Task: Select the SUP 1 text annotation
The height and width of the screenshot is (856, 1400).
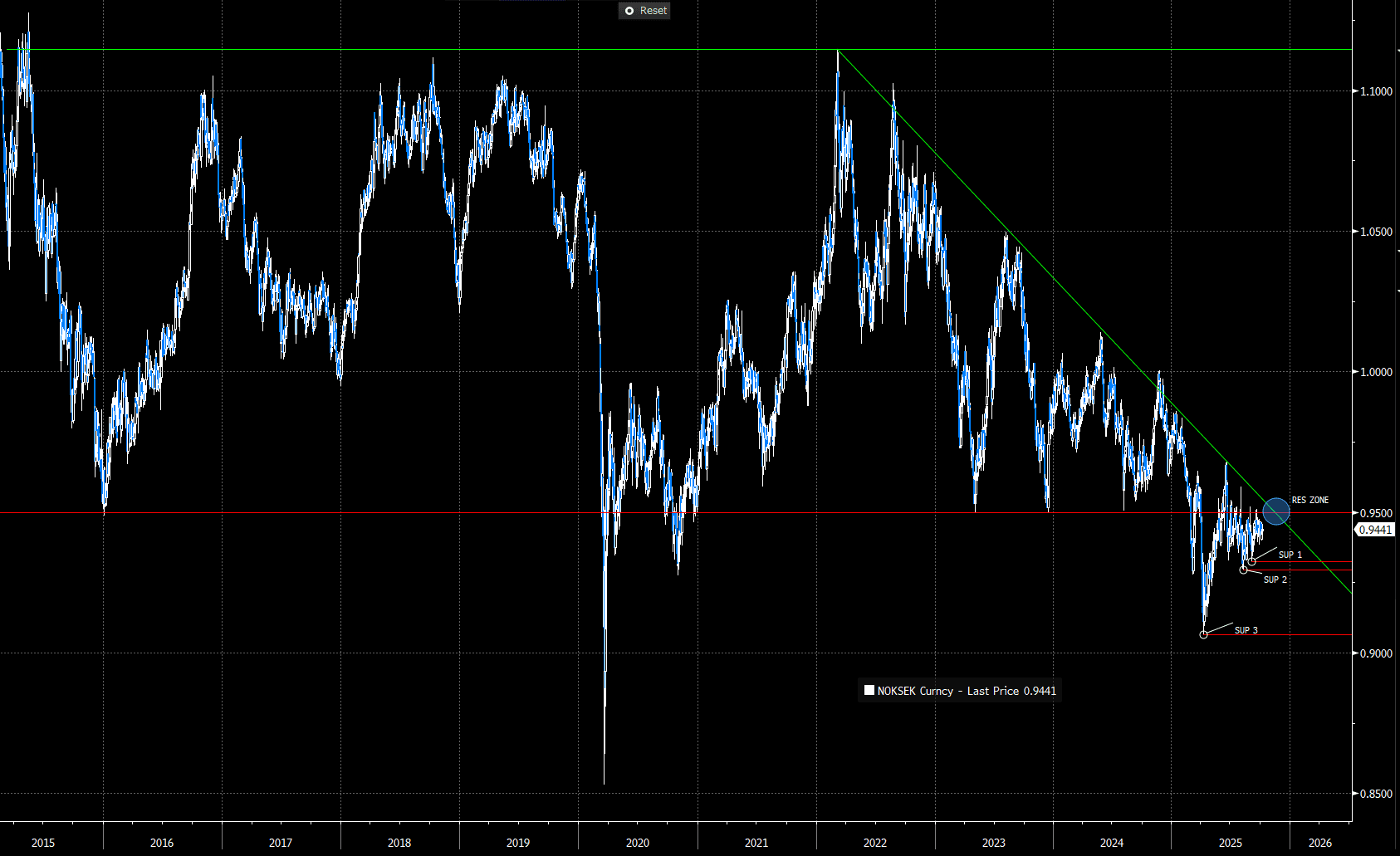Action: 1290,555
